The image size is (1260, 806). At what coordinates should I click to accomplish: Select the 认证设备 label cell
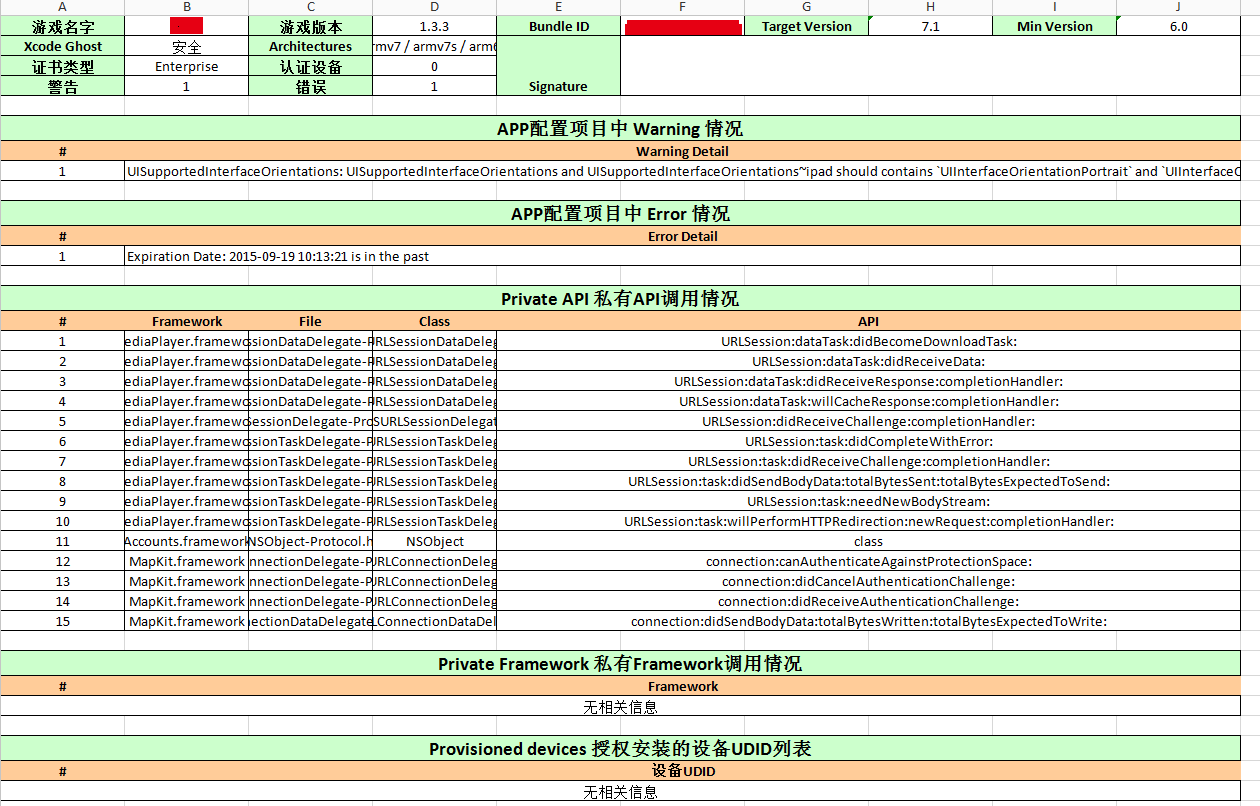point(310,66)
